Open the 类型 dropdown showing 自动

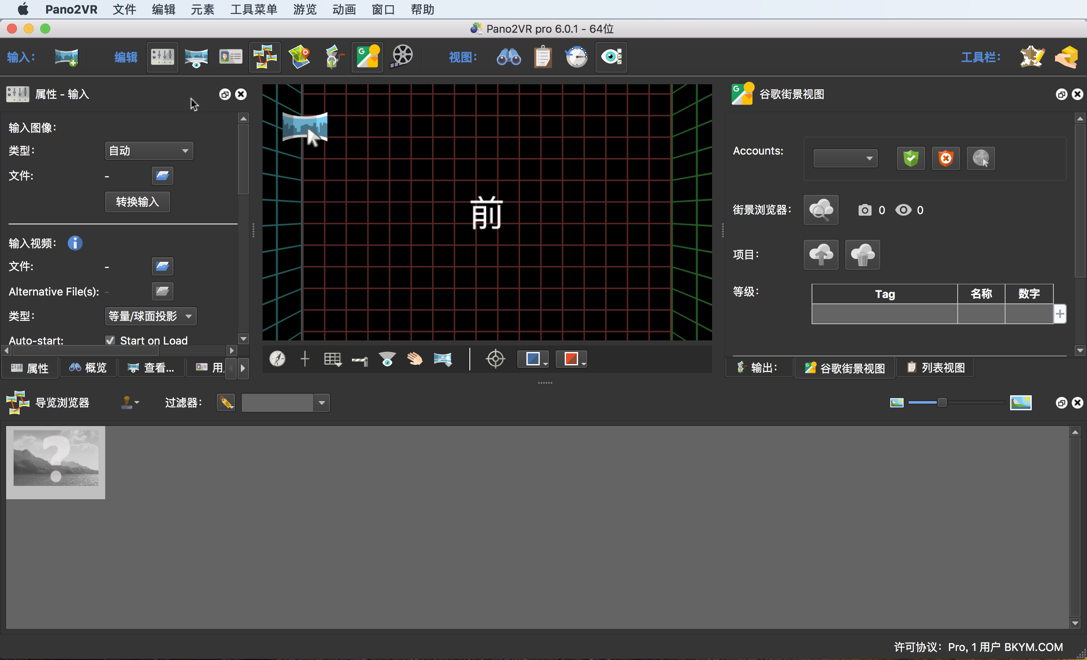point(148,150)
